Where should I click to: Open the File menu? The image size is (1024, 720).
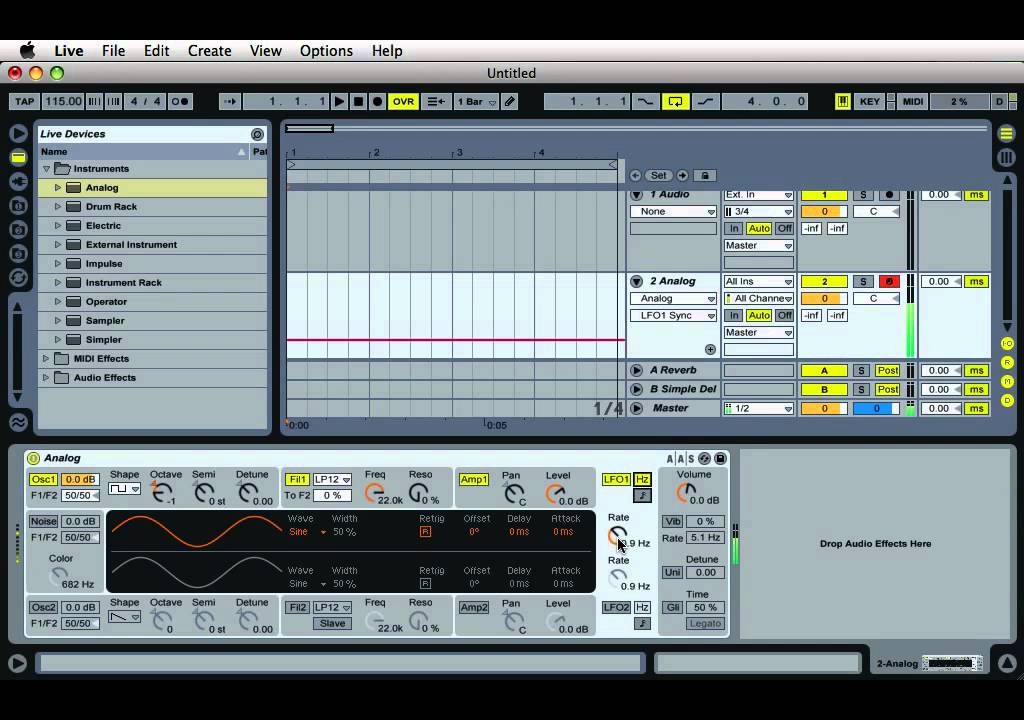(x=113, y=51)
